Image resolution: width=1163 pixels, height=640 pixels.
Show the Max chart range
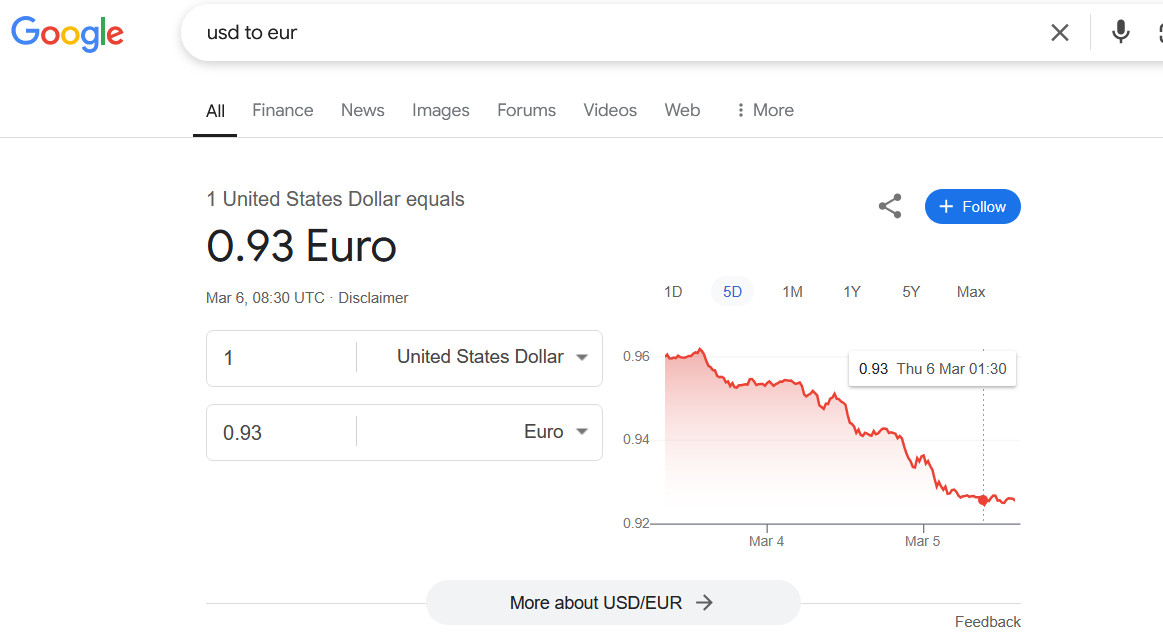click(971, 292)
